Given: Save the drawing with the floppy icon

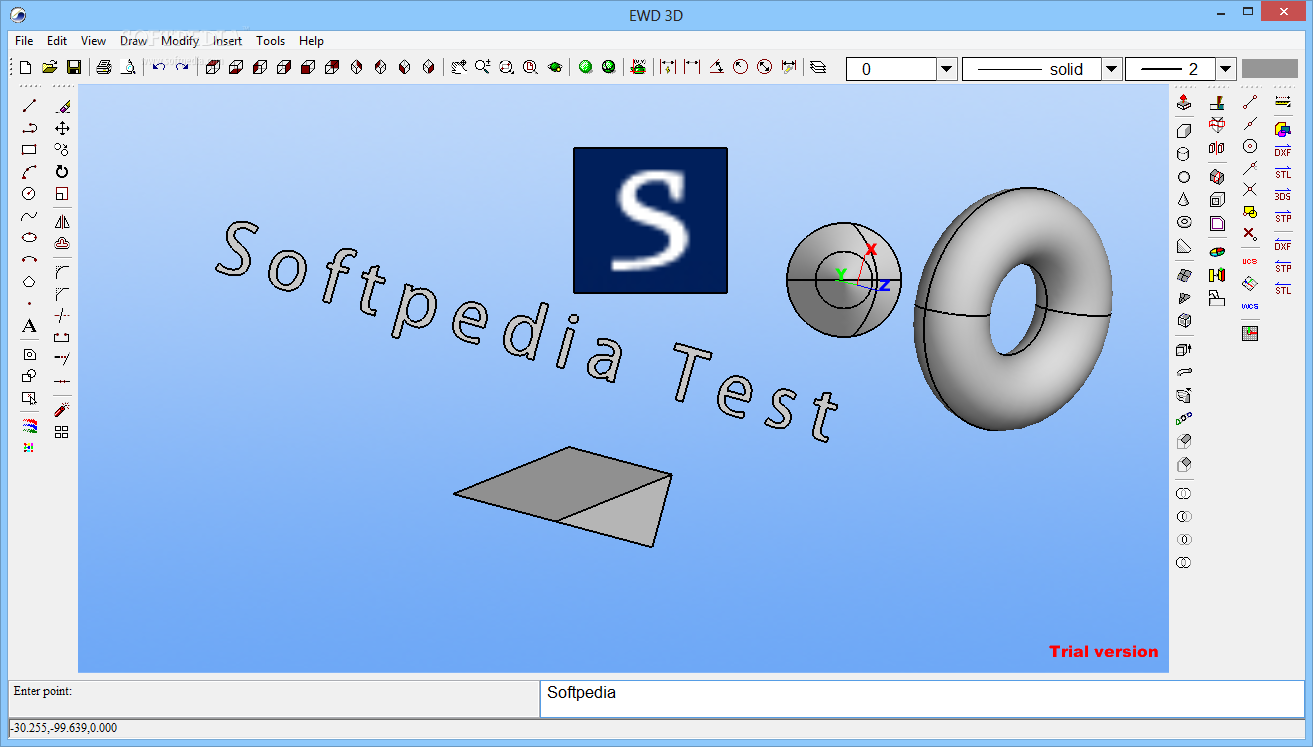Looking at the screenshot, I should click(x=73, y=67).
